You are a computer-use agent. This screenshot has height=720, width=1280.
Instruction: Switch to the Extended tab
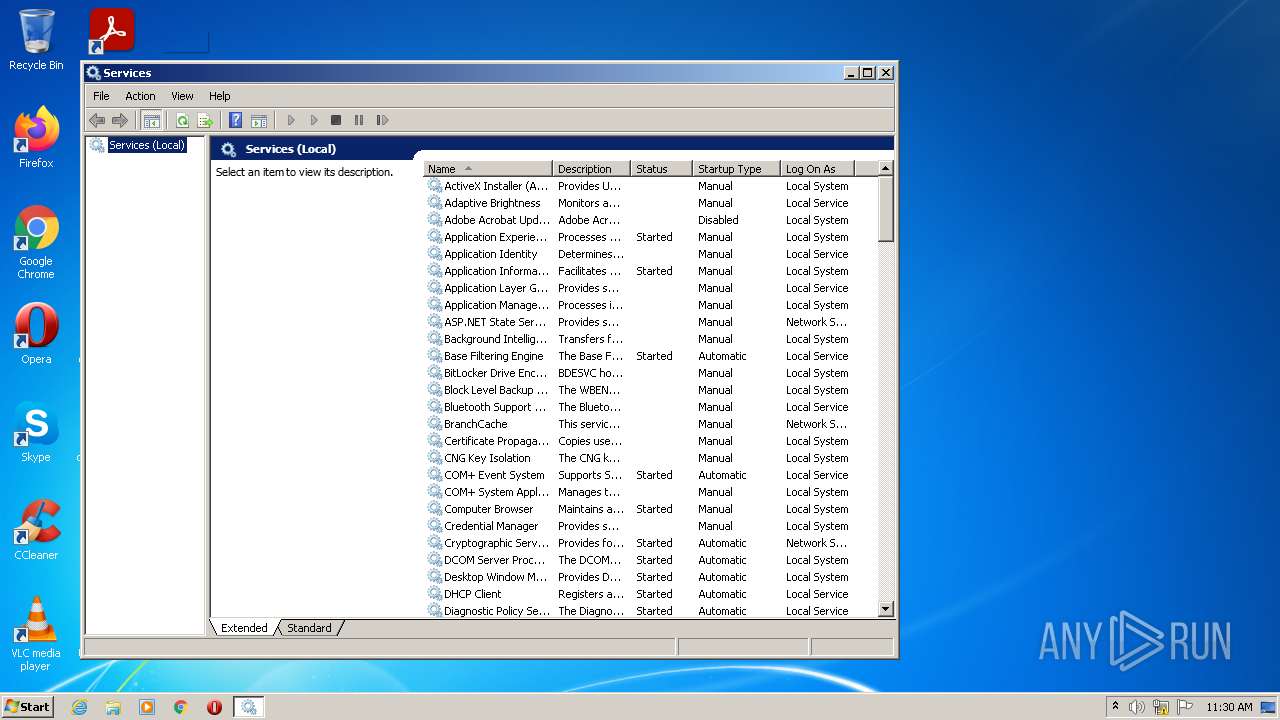(x=244, y=628)
